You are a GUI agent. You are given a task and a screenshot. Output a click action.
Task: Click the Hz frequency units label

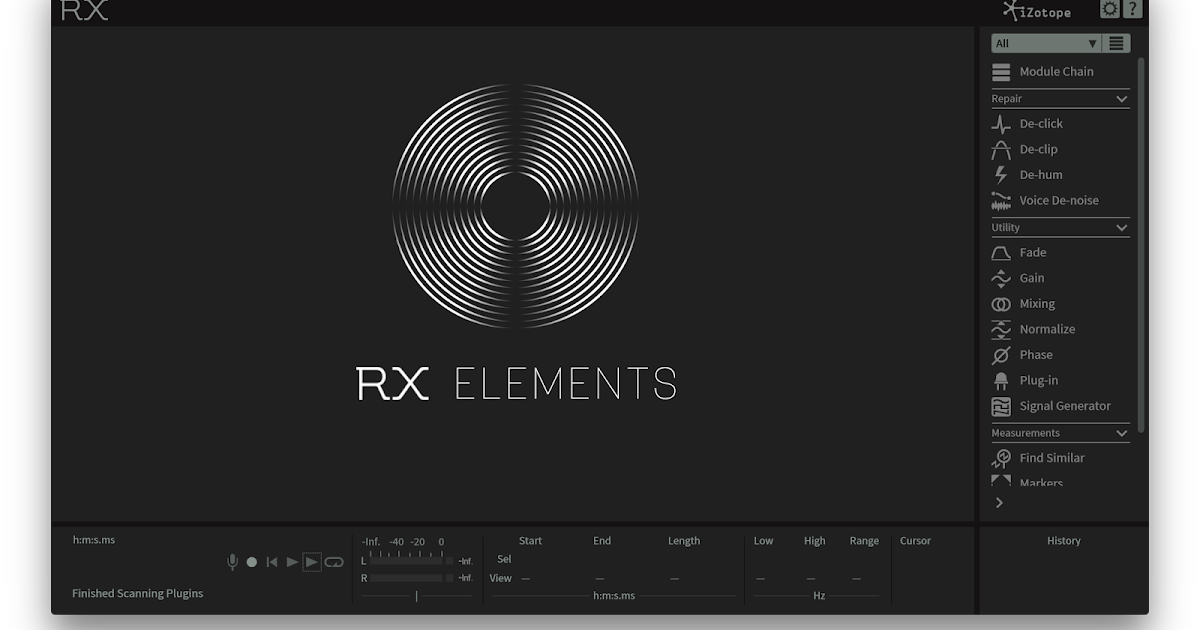[819, 596]
